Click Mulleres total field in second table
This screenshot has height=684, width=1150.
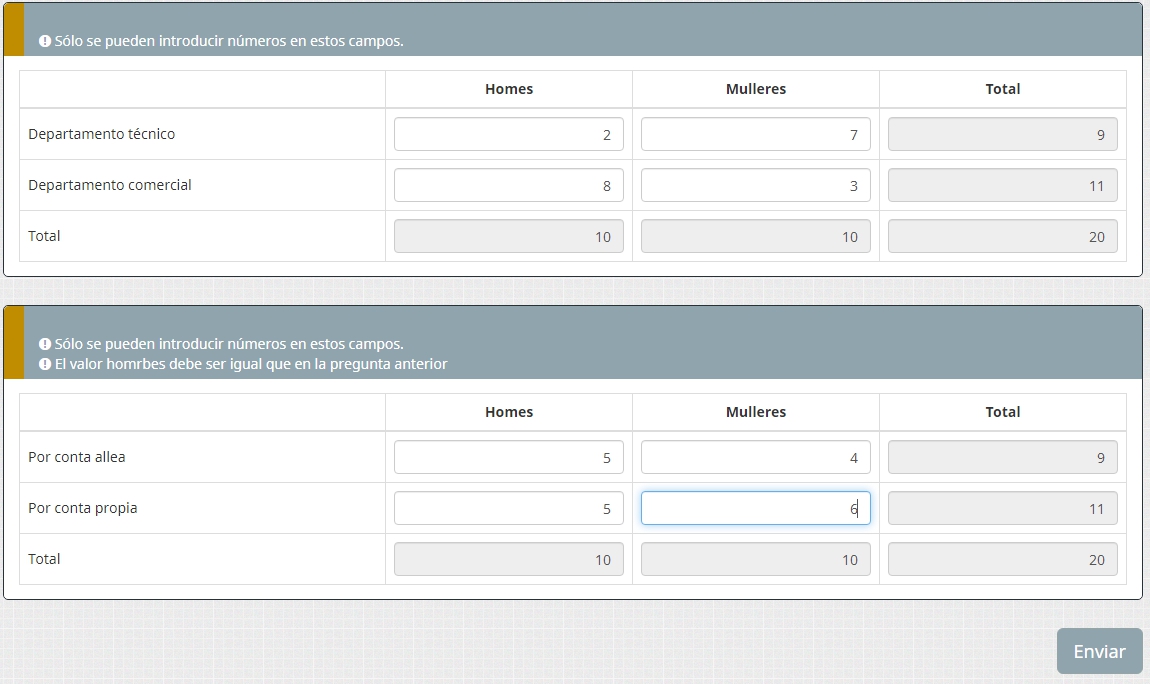click(x=755, y=560)
